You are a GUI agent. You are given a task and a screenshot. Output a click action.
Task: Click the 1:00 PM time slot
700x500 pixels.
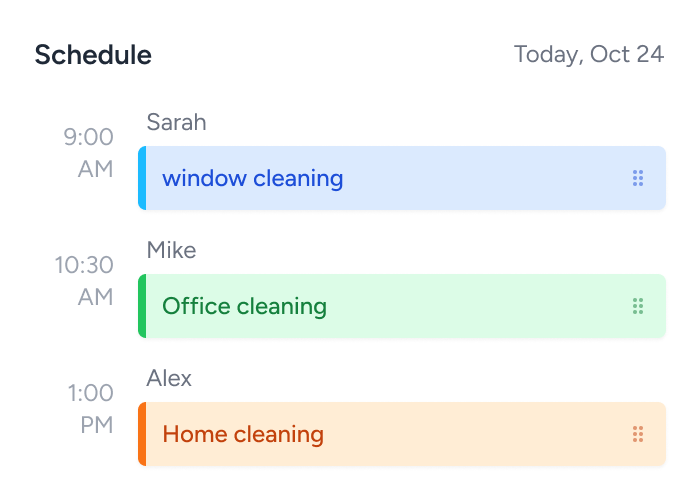tap(91, 409)
